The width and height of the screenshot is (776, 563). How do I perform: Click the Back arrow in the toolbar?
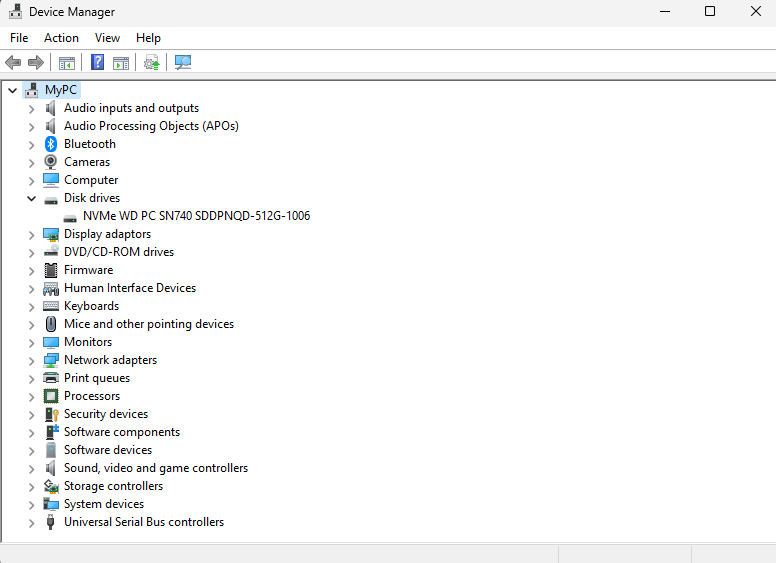click(13, 62)
